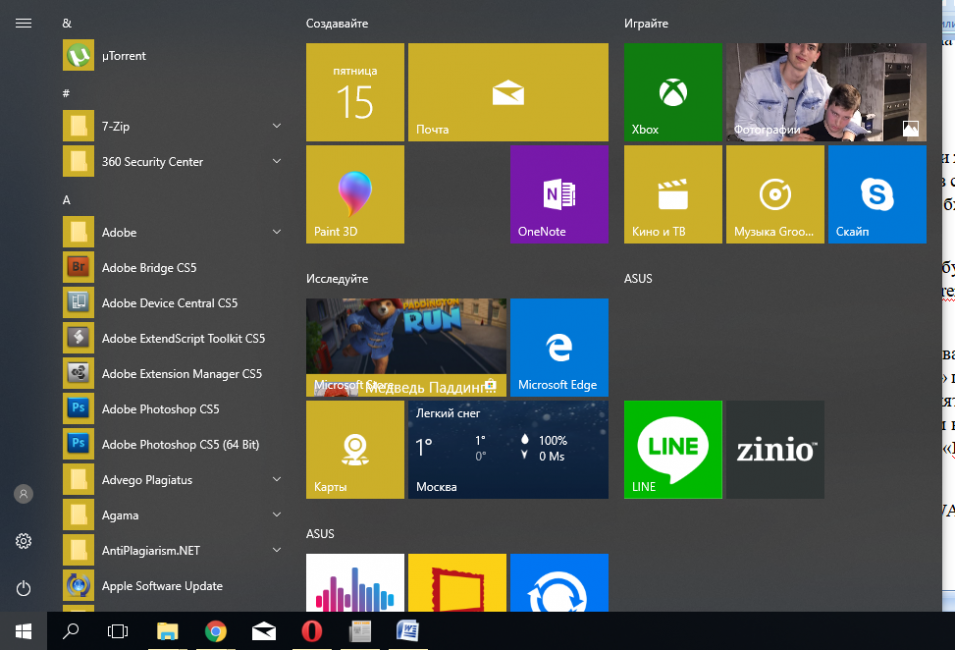Open the Кино и ТВ tile

[673, 194]
